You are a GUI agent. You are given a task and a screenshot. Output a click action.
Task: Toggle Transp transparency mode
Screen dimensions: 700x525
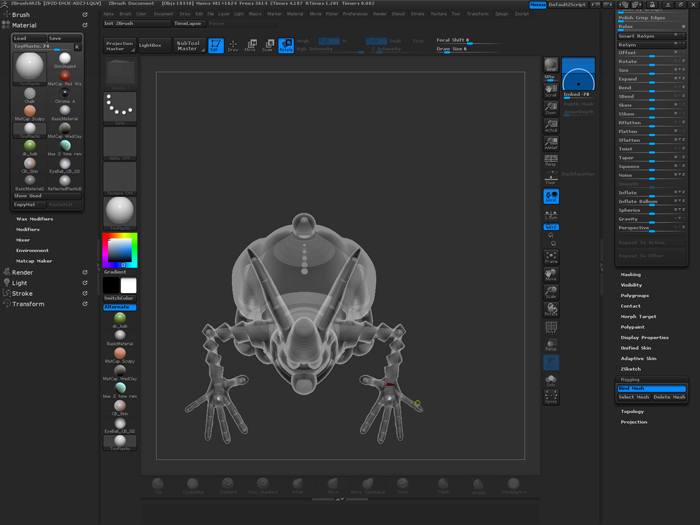(551, 345)
